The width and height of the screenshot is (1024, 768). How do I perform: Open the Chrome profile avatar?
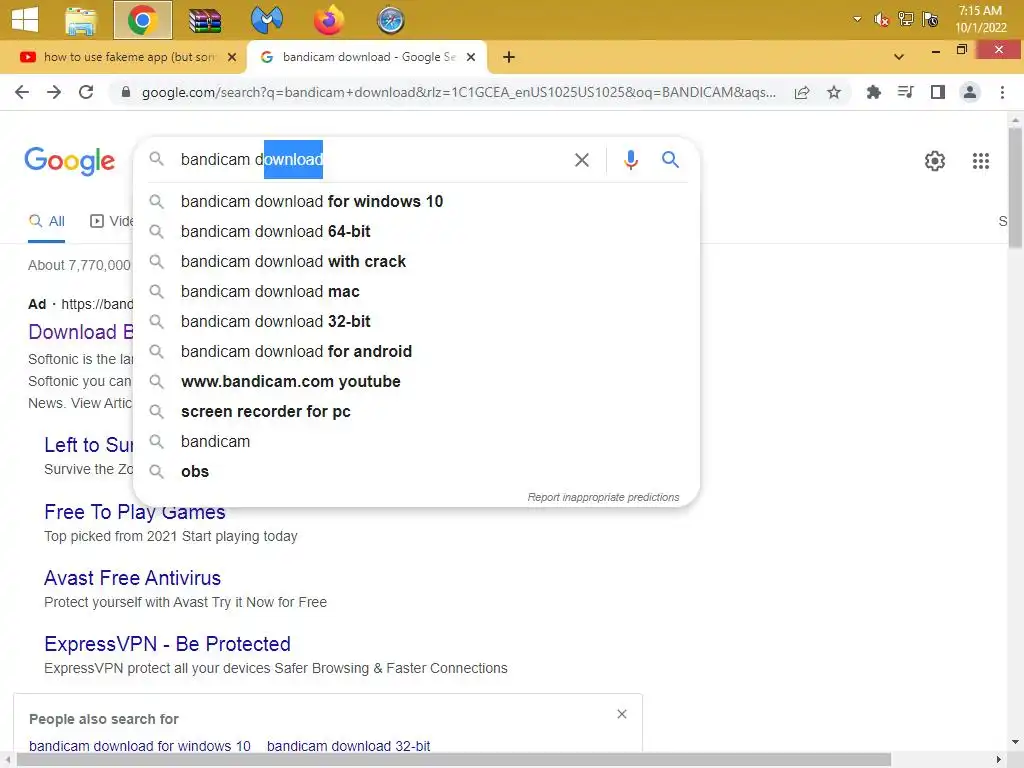(x=970, y=92)
